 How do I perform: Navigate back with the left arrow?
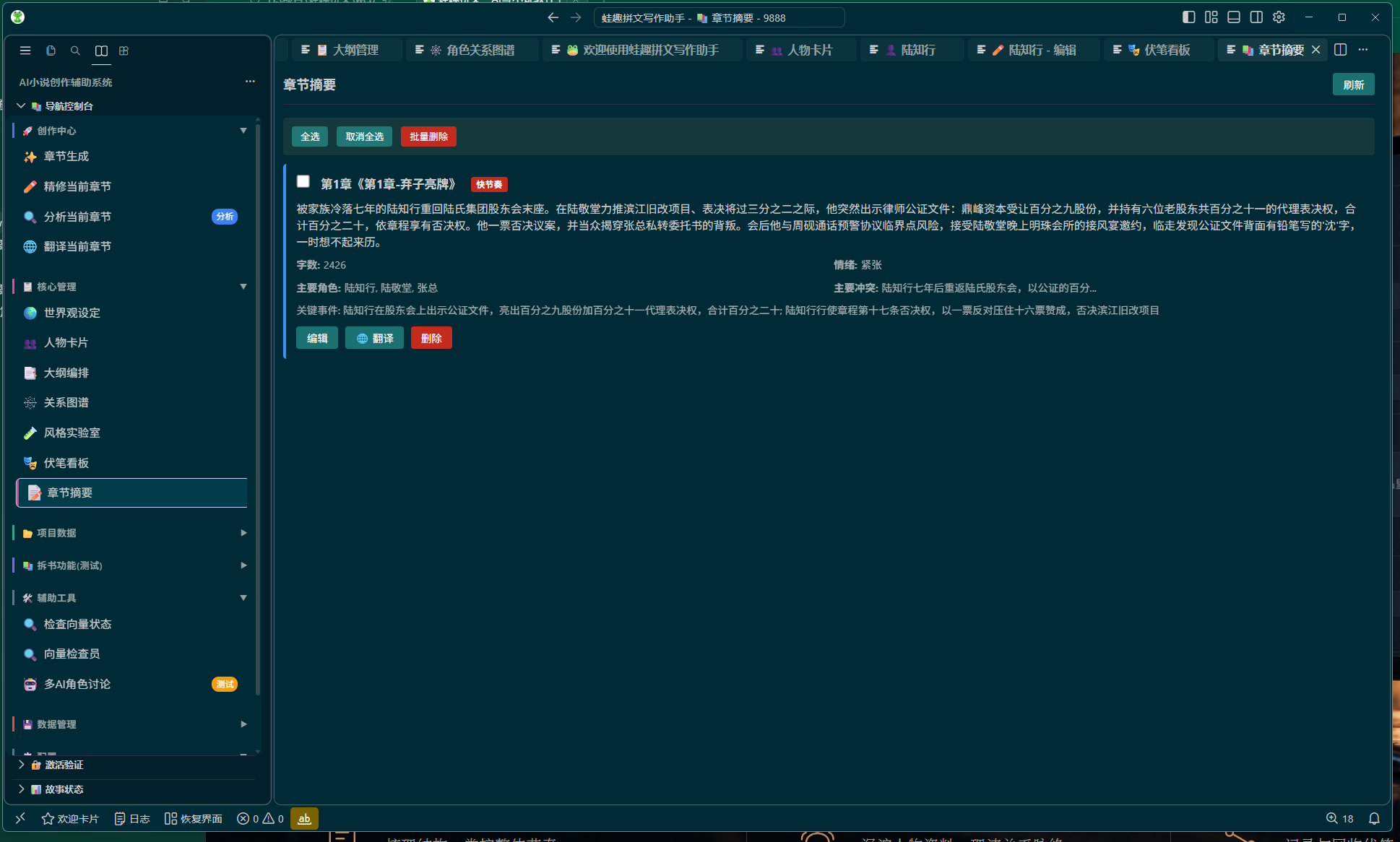click(553, 17)
